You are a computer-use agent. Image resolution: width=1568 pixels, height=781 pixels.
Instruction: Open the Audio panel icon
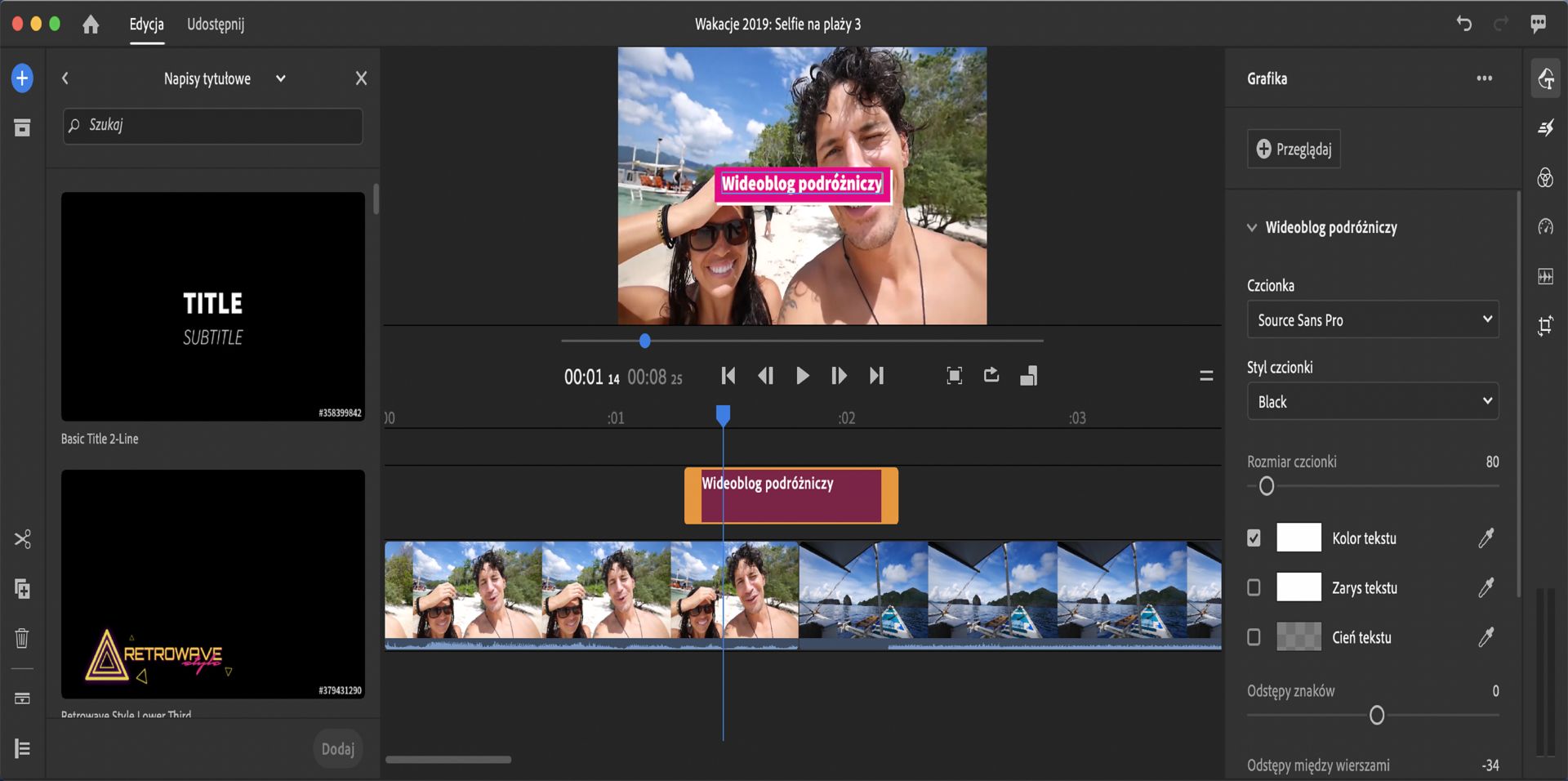[x=1545, y=276]
